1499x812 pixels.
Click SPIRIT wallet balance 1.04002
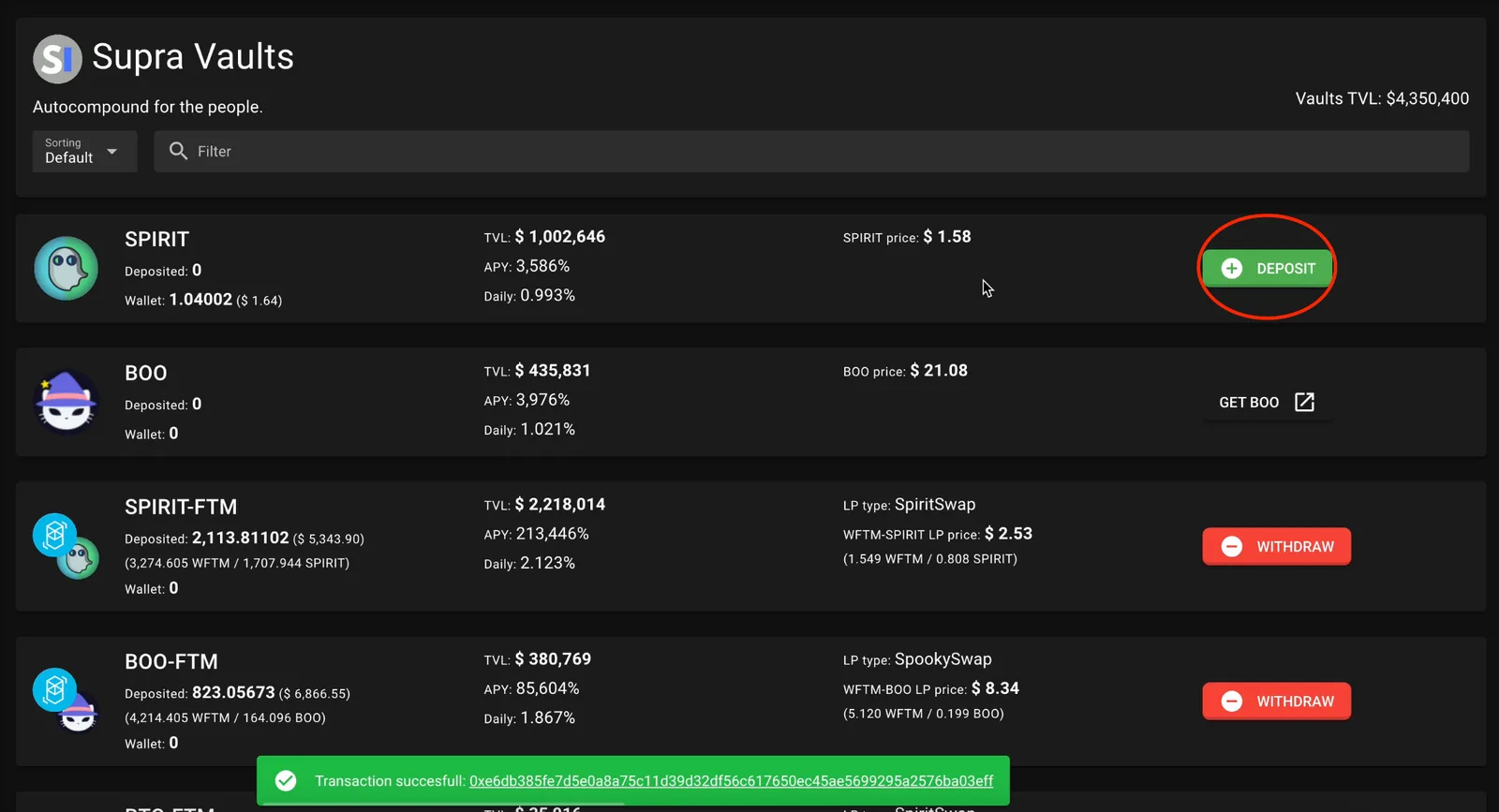click(x=200, y=300)
